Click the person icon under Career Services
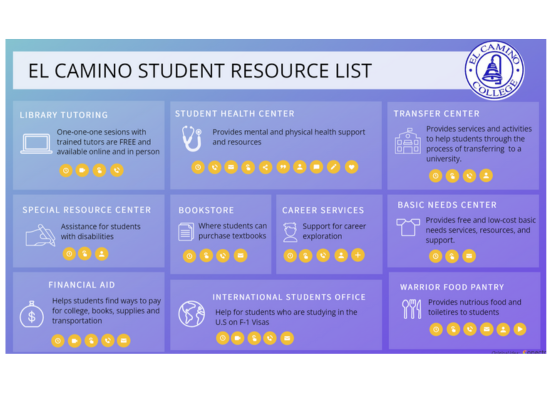This screenshot has height=393, width=552. point(341,255)
